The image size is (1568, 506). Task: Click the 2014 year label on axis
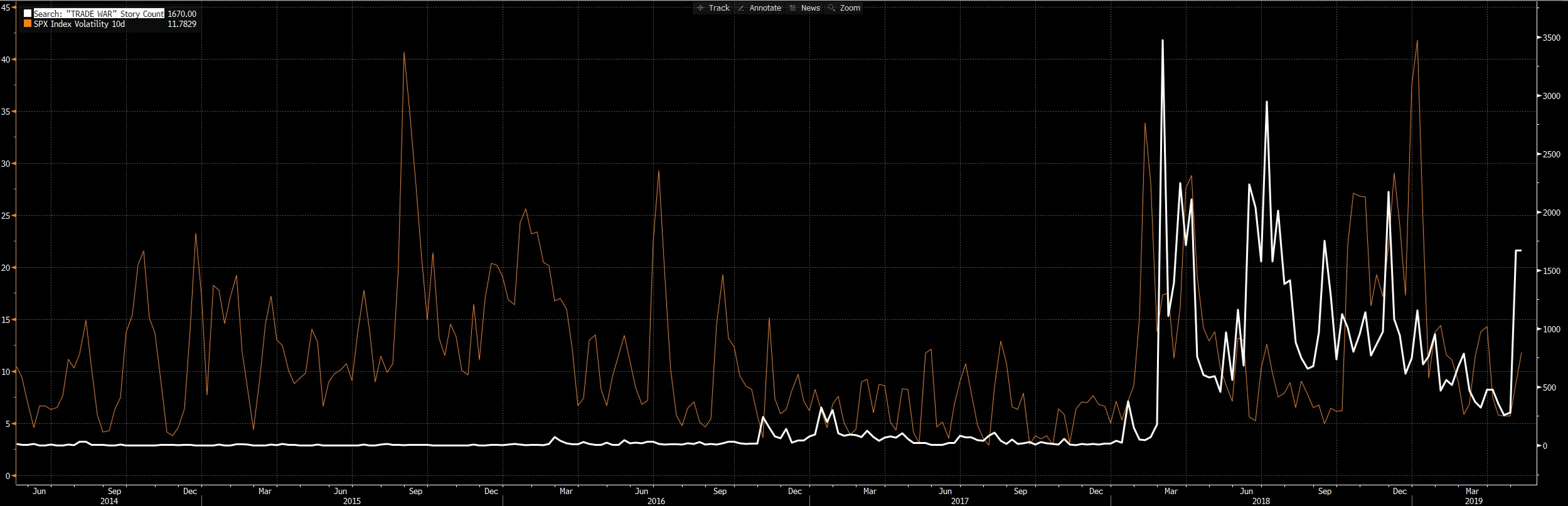[x=109, y=501]
